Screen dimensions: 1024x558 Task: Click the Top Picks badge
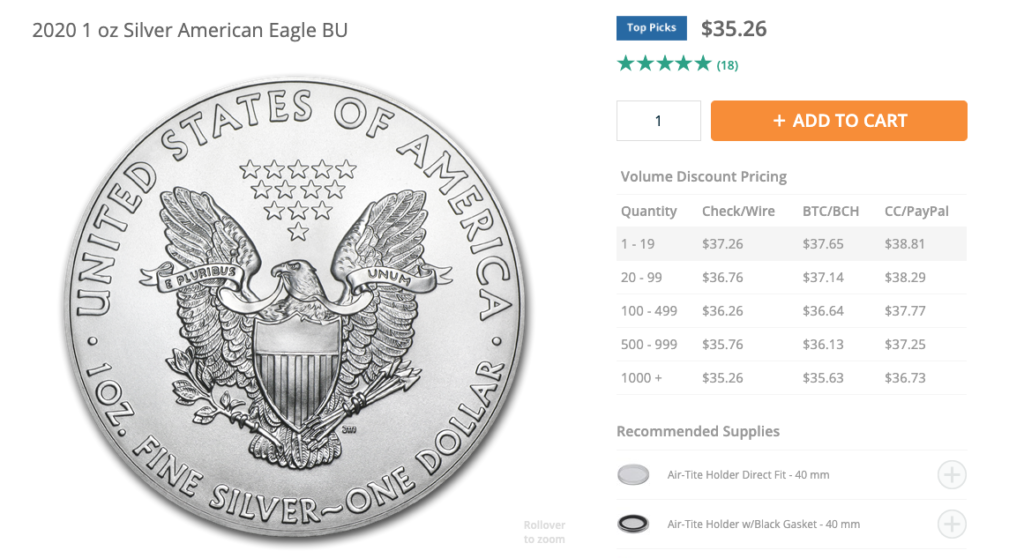[x=651, y=28]
